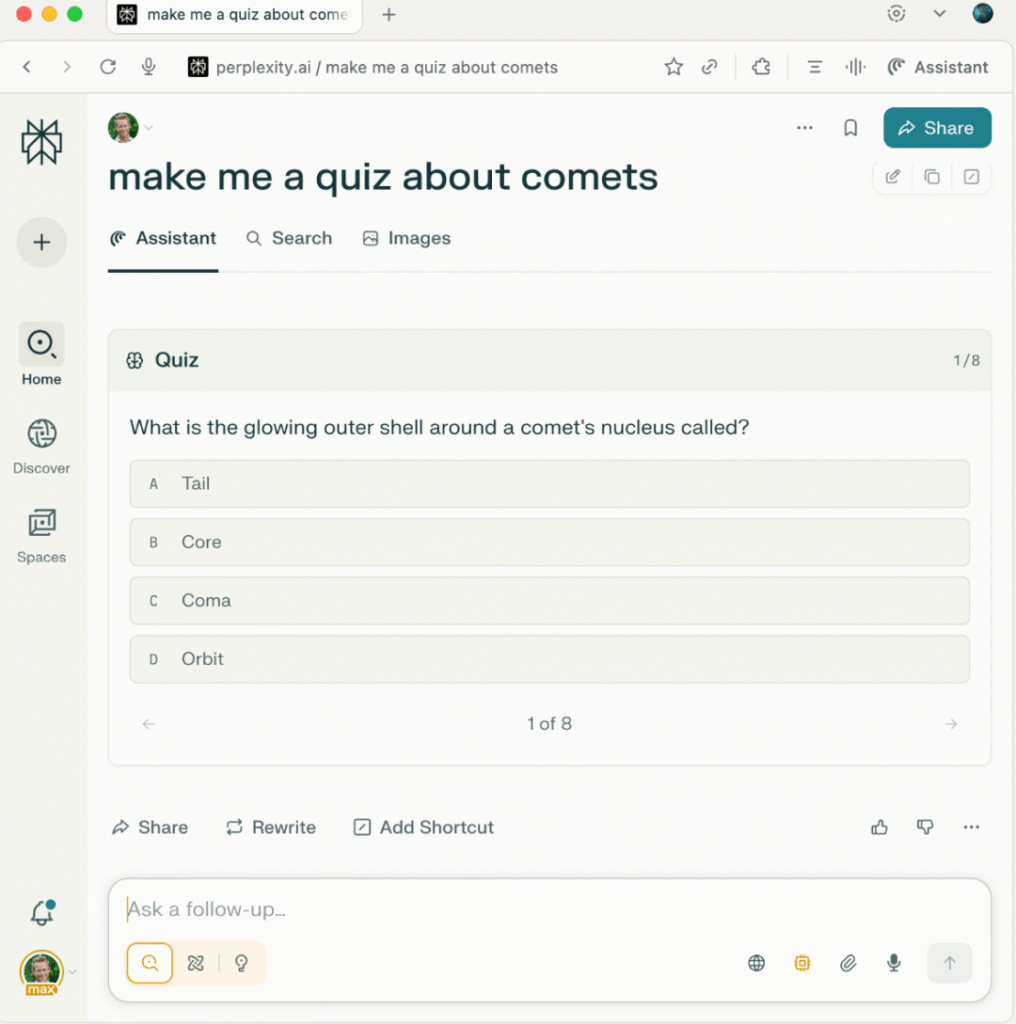Open the user account menu chevron
This screenshot has height=1024, width=1016.
tap(73, 971)
